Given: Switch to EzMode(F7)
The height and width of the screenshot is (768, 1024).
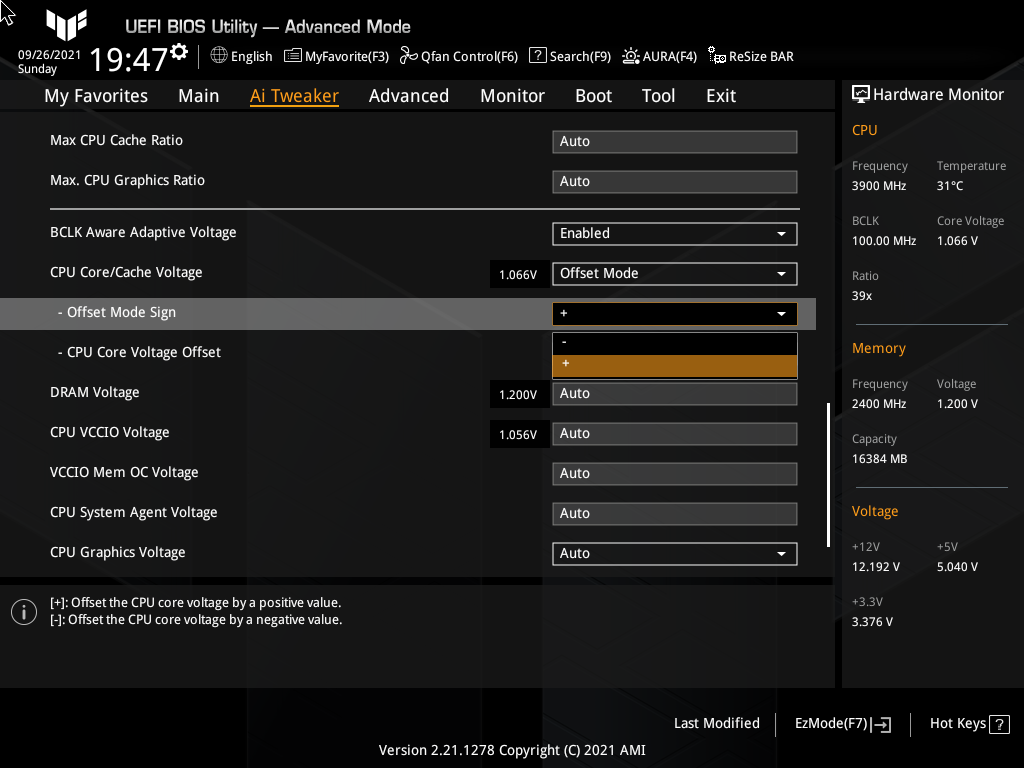Looking at the screenshot, I should pyautogui.click(x=840, y=723).
